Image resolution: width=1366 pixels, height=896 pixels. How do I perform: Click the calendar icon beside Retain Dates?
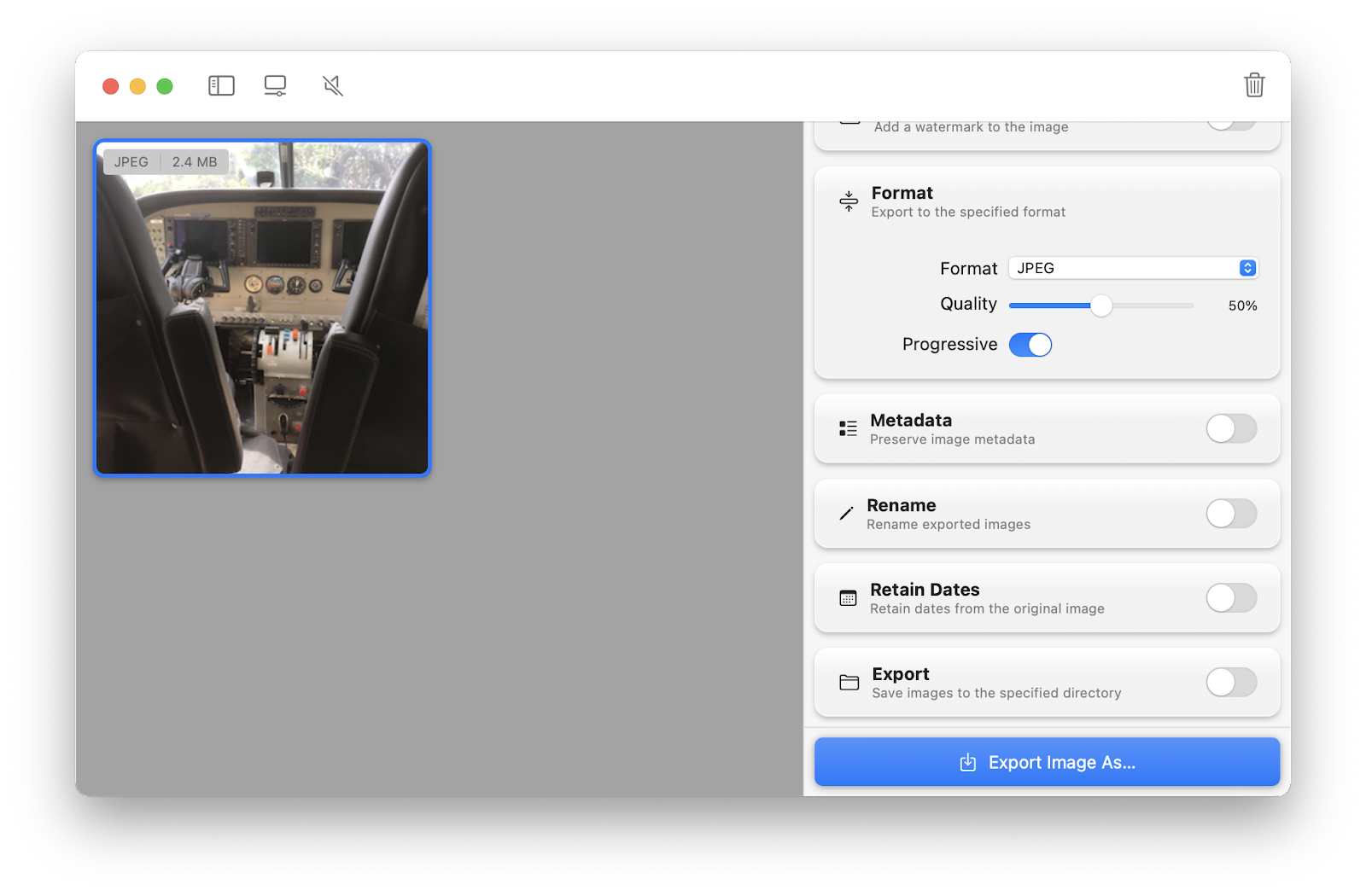pyautogui.click(x=846, y=598)
